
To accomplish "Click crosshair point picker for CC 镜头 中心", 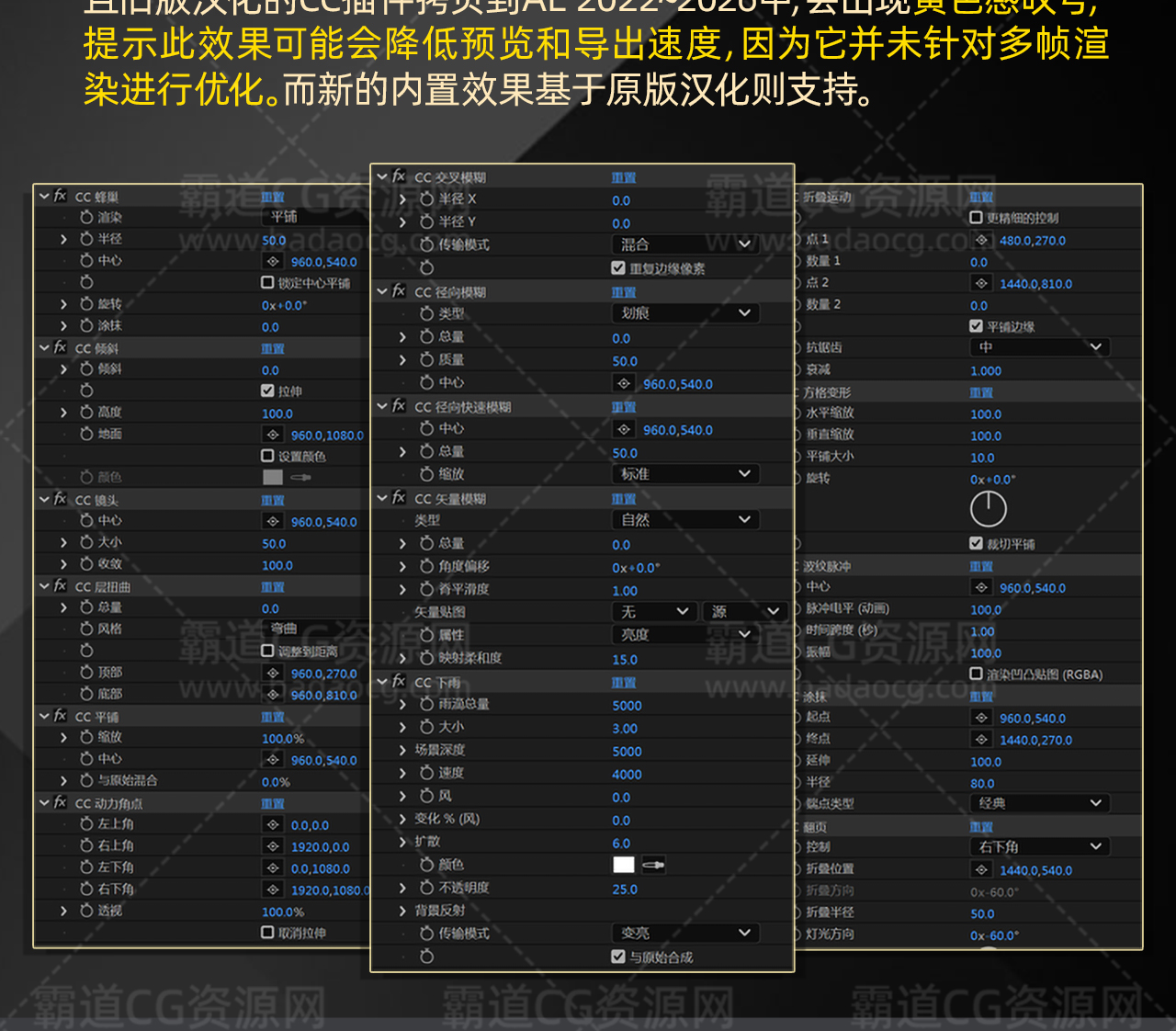I will 273,522.
